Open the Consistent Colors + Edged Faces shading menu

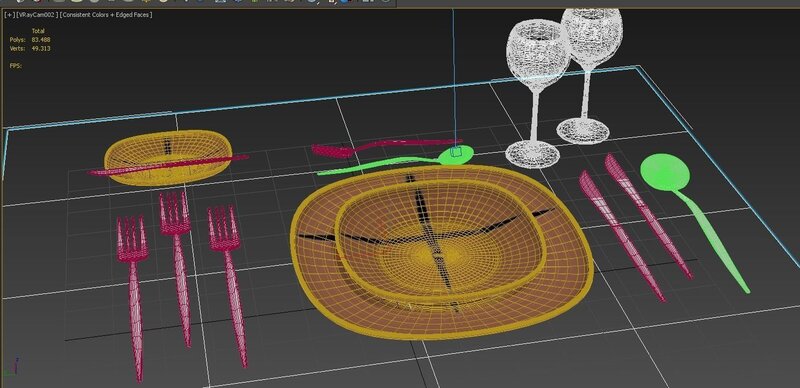[106, 15]
